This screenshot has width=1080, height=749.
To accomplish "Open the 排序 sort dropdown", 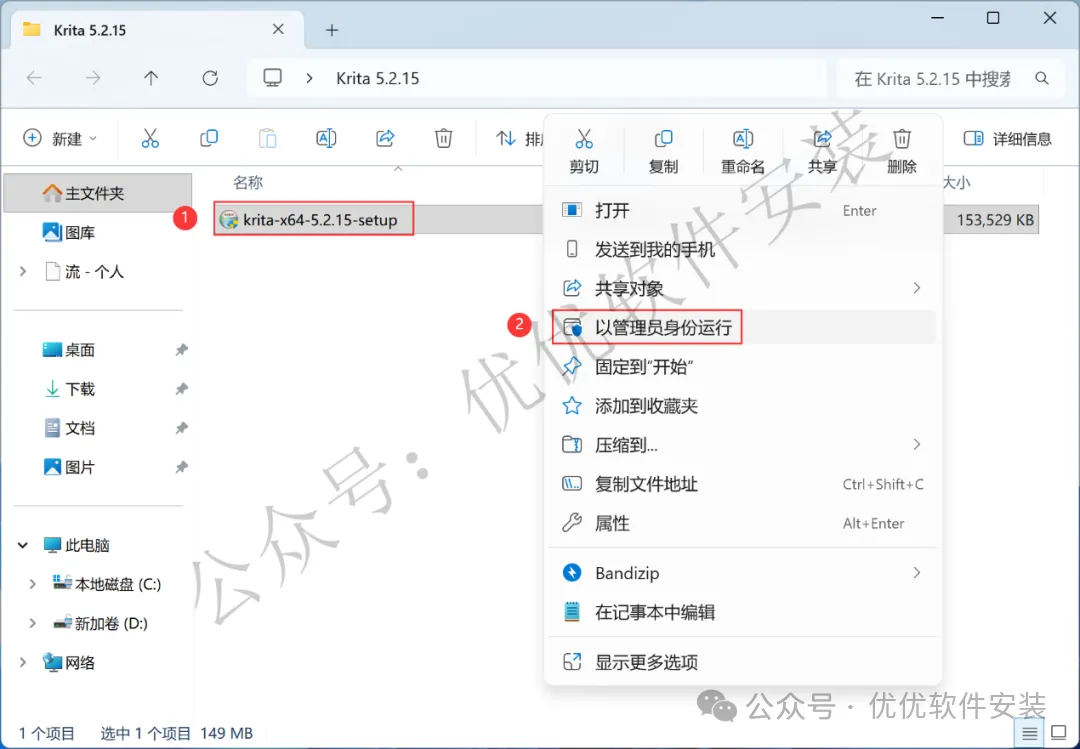I will [x=520, y=138].
